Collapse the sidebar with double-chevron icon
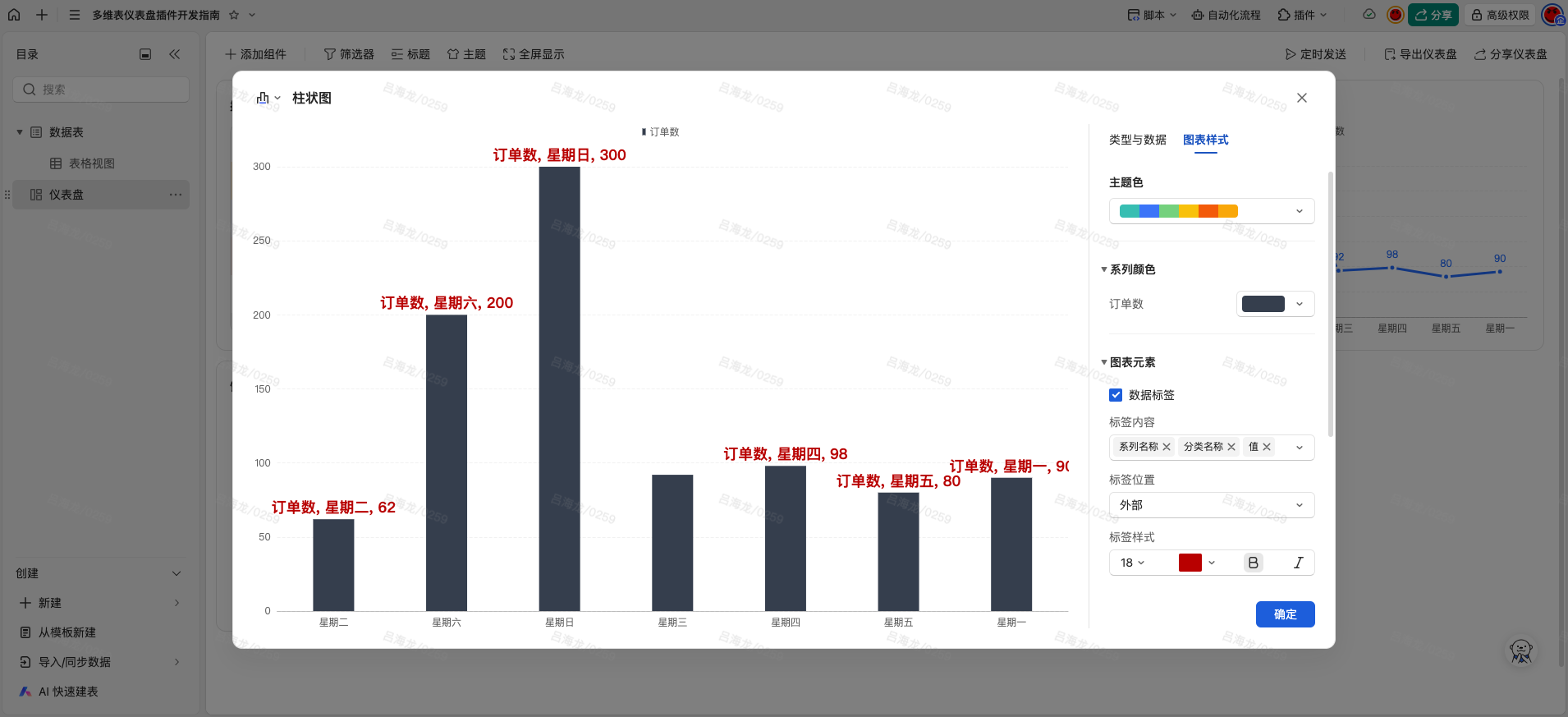1568x717 pixels. (174, 54)
